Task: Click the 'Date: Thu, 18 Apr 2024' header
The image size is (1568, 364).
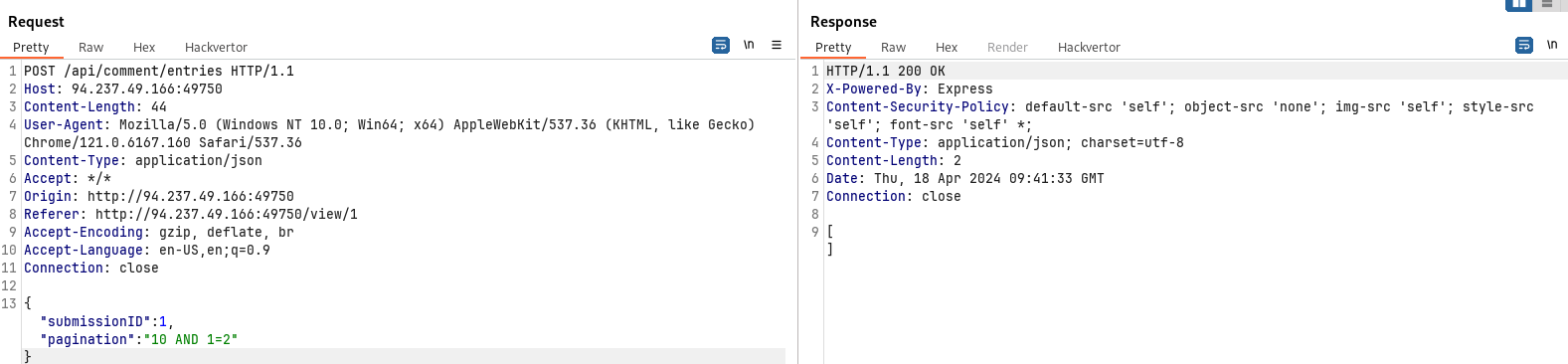Action: (x=965, y=178)
